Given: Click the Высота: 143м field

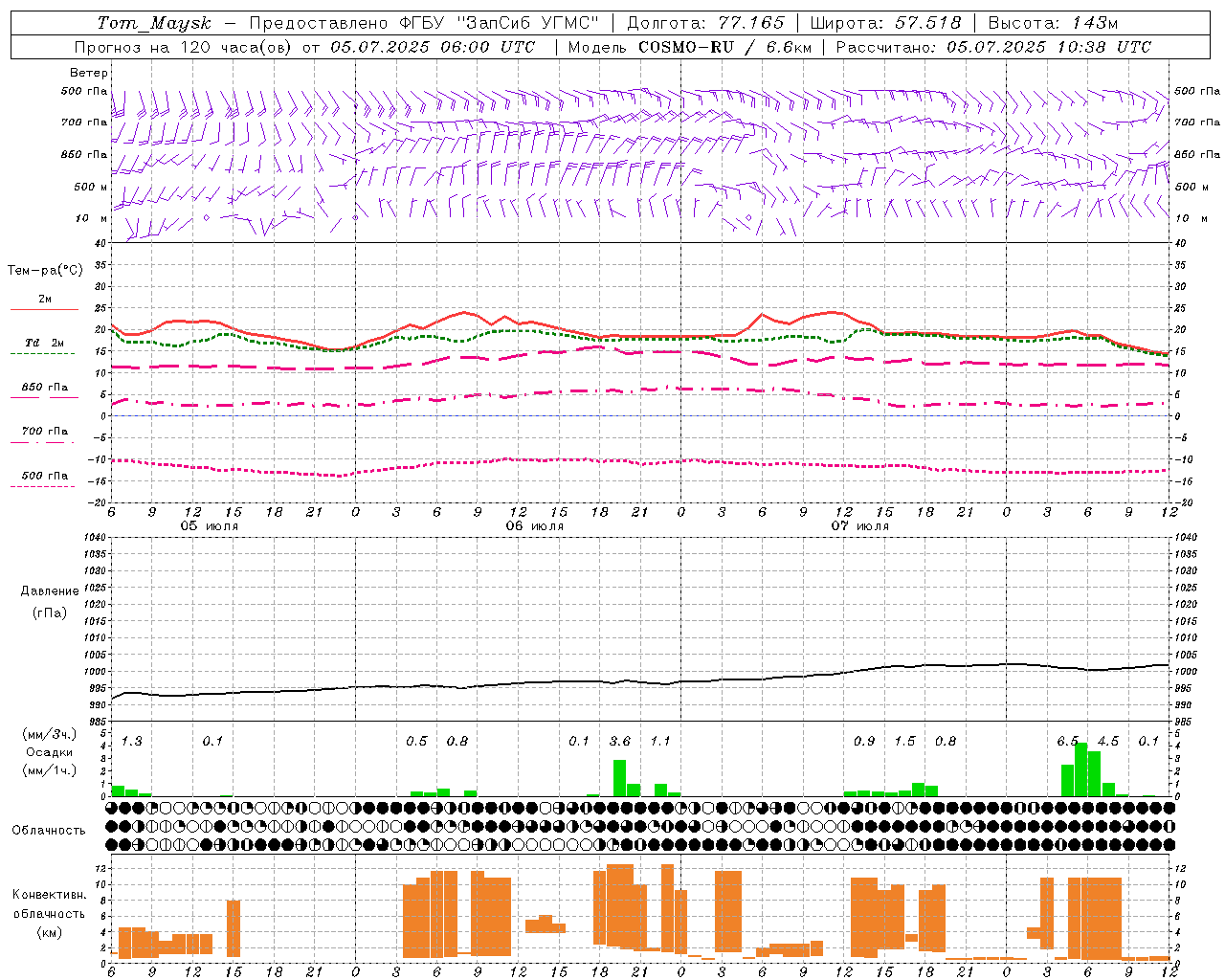Looking at the screenshot, I should click(1053, 23).
